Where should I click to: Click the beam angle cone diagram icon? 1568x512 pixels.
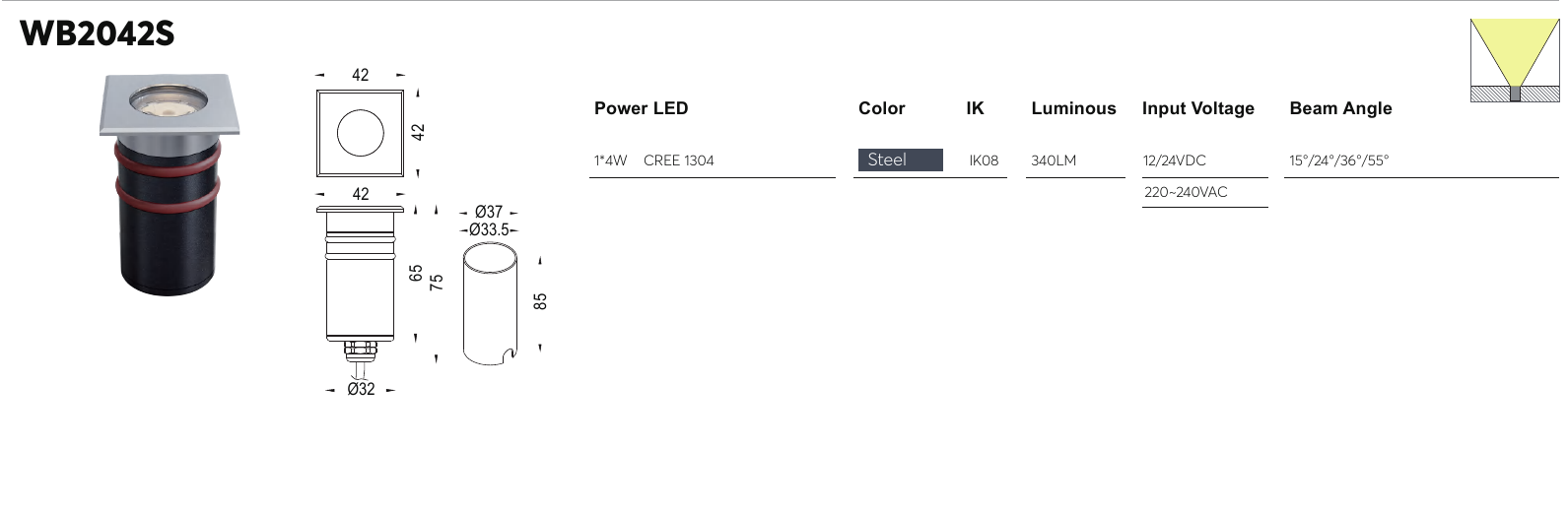pos(1515,60)
